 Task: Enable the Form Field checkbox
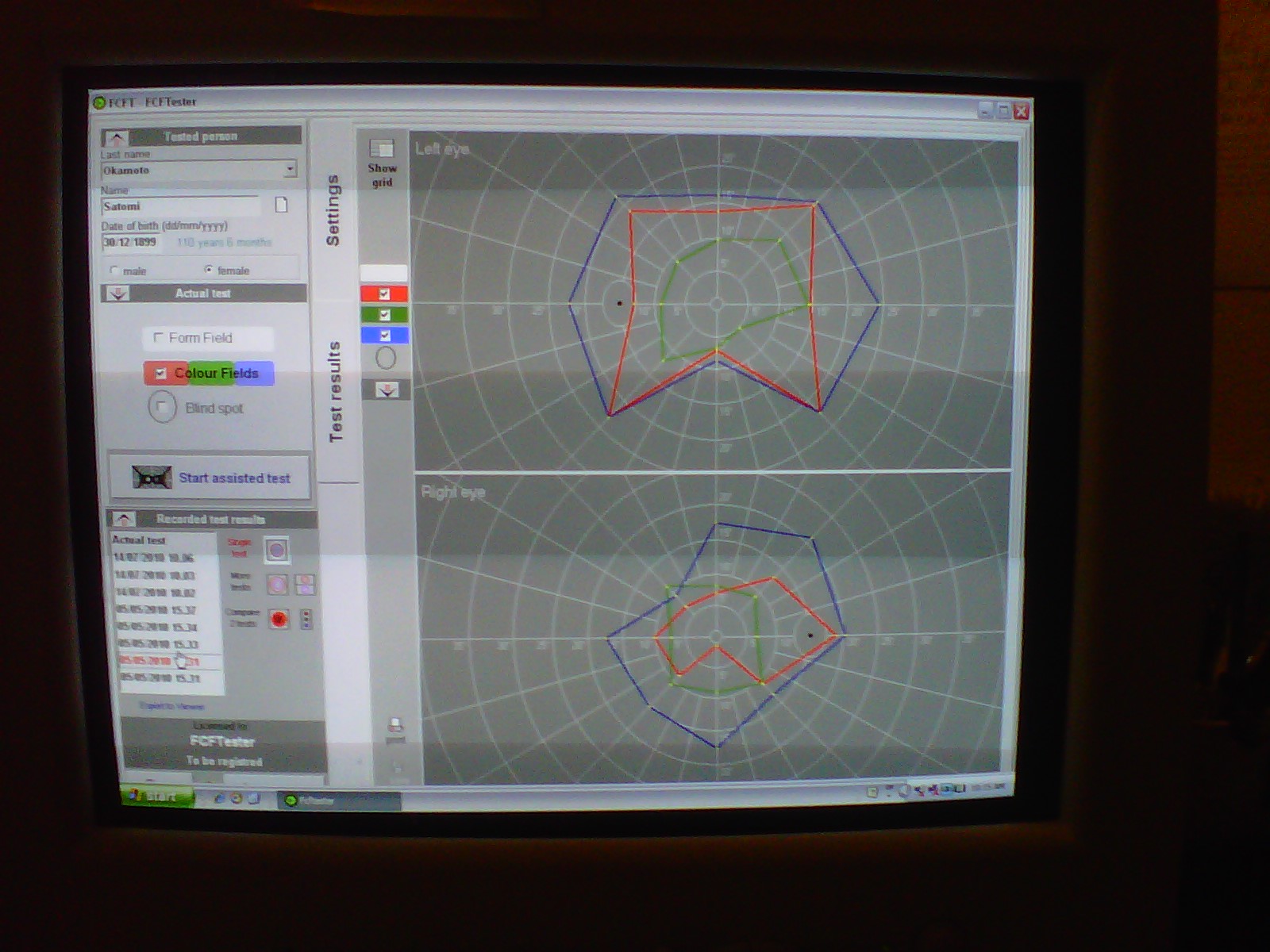158,338
